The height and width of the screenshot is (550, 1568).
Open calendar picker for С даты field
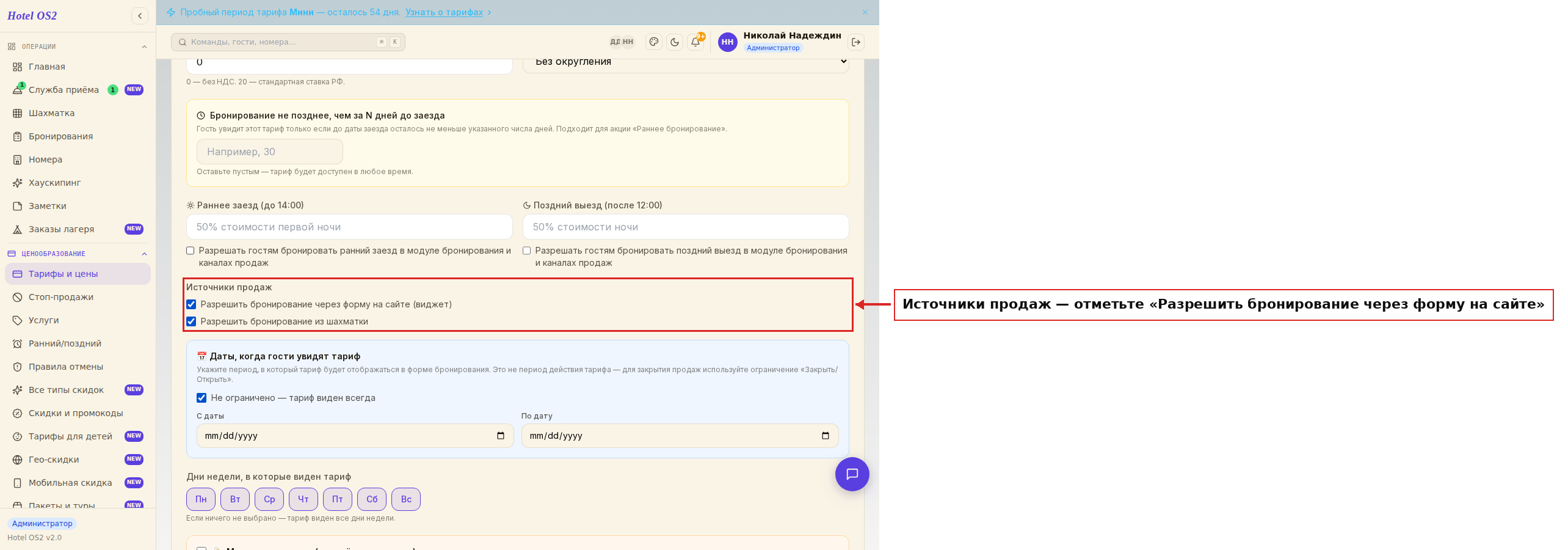(x=501, y=436)
